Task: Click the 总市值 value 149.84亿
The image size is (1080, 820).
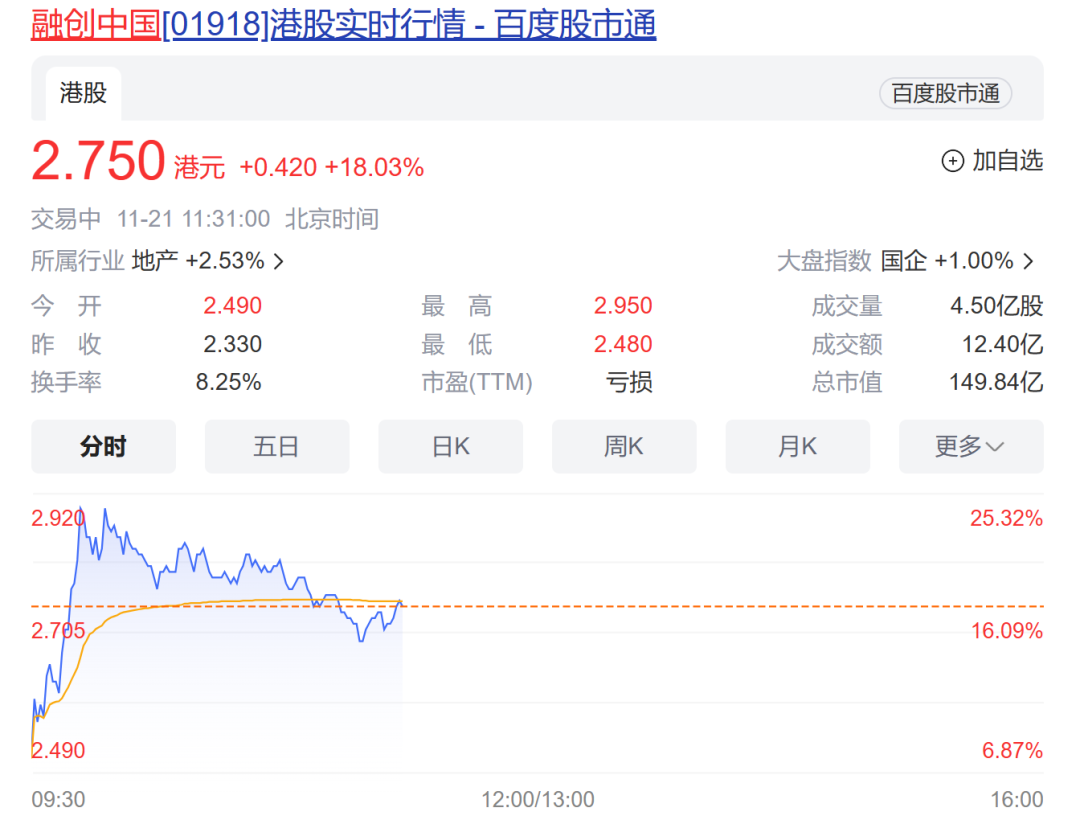Action: click(996, 382)
